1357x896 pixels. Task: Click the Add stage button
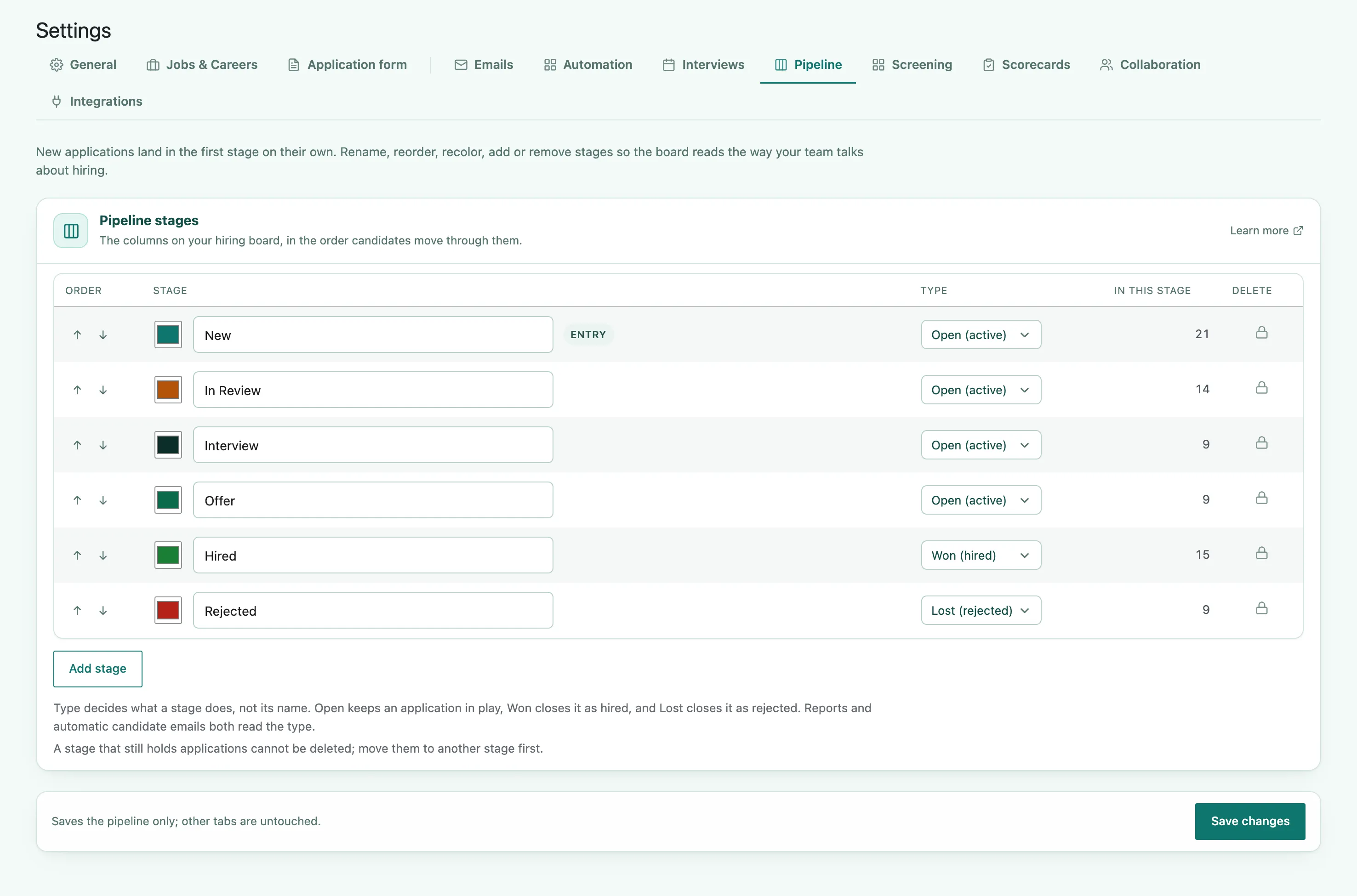click(x=98, y=669)
